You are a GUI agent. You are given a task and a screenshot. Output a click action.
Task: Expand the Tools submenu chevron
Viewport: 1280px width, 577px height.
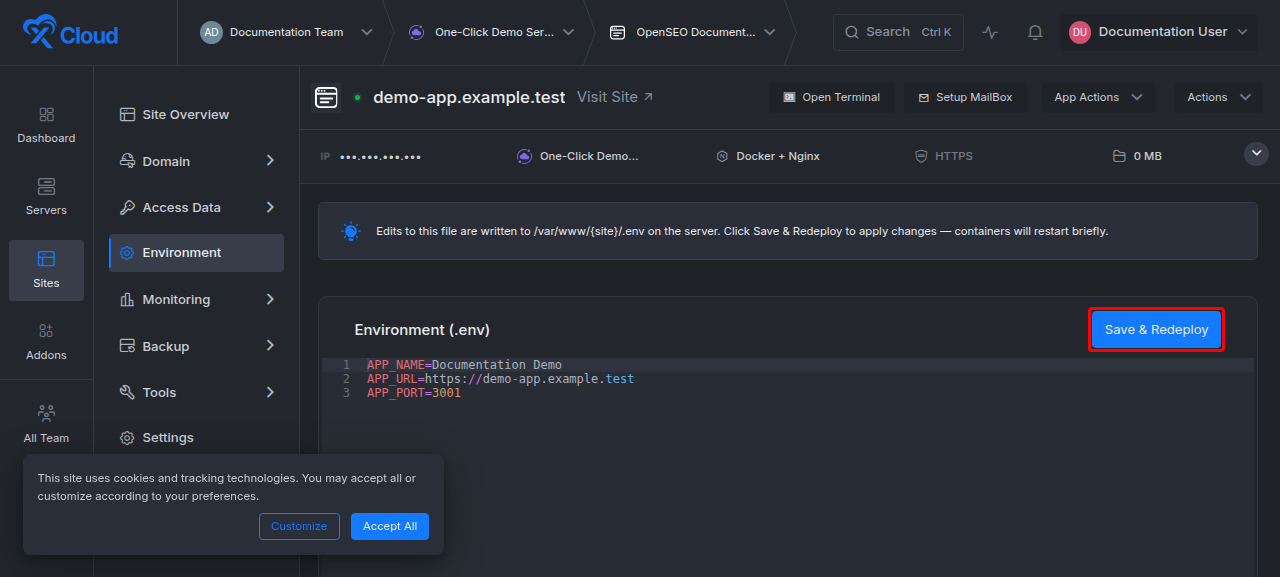coord(270,392)
